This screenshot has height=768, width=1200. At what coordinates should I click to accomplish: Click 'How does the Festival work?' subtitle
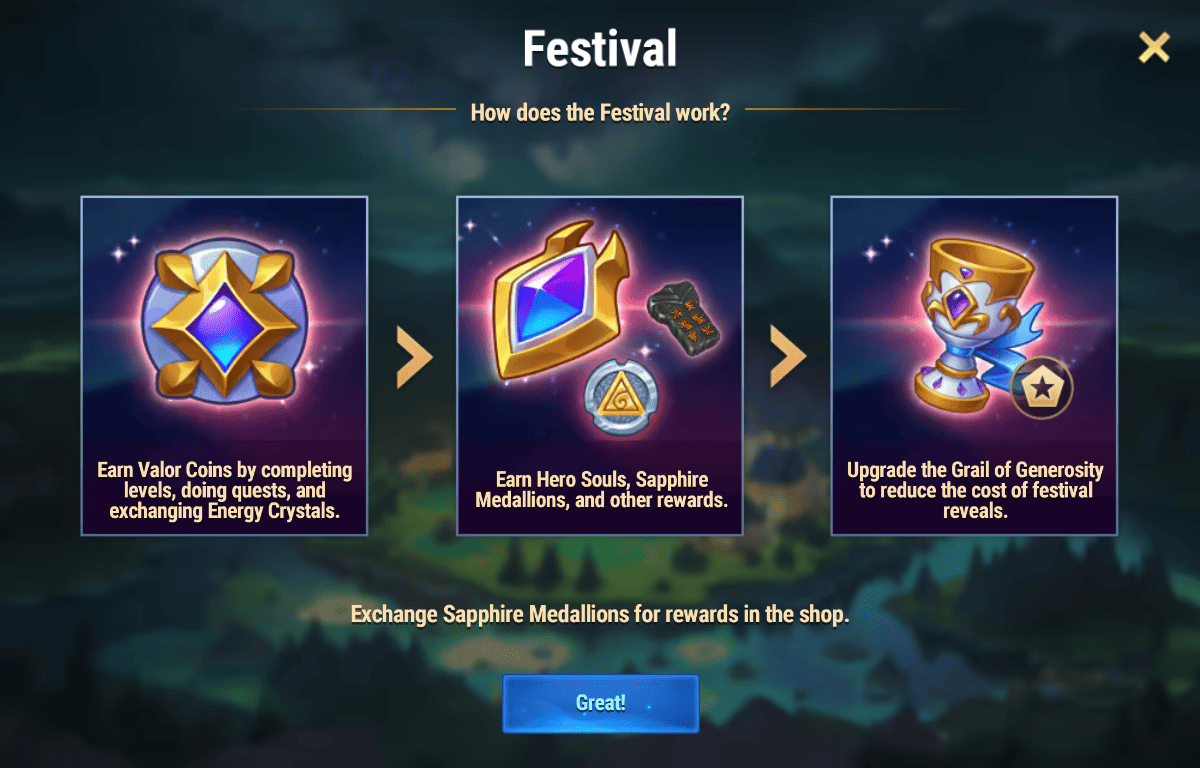600,112
